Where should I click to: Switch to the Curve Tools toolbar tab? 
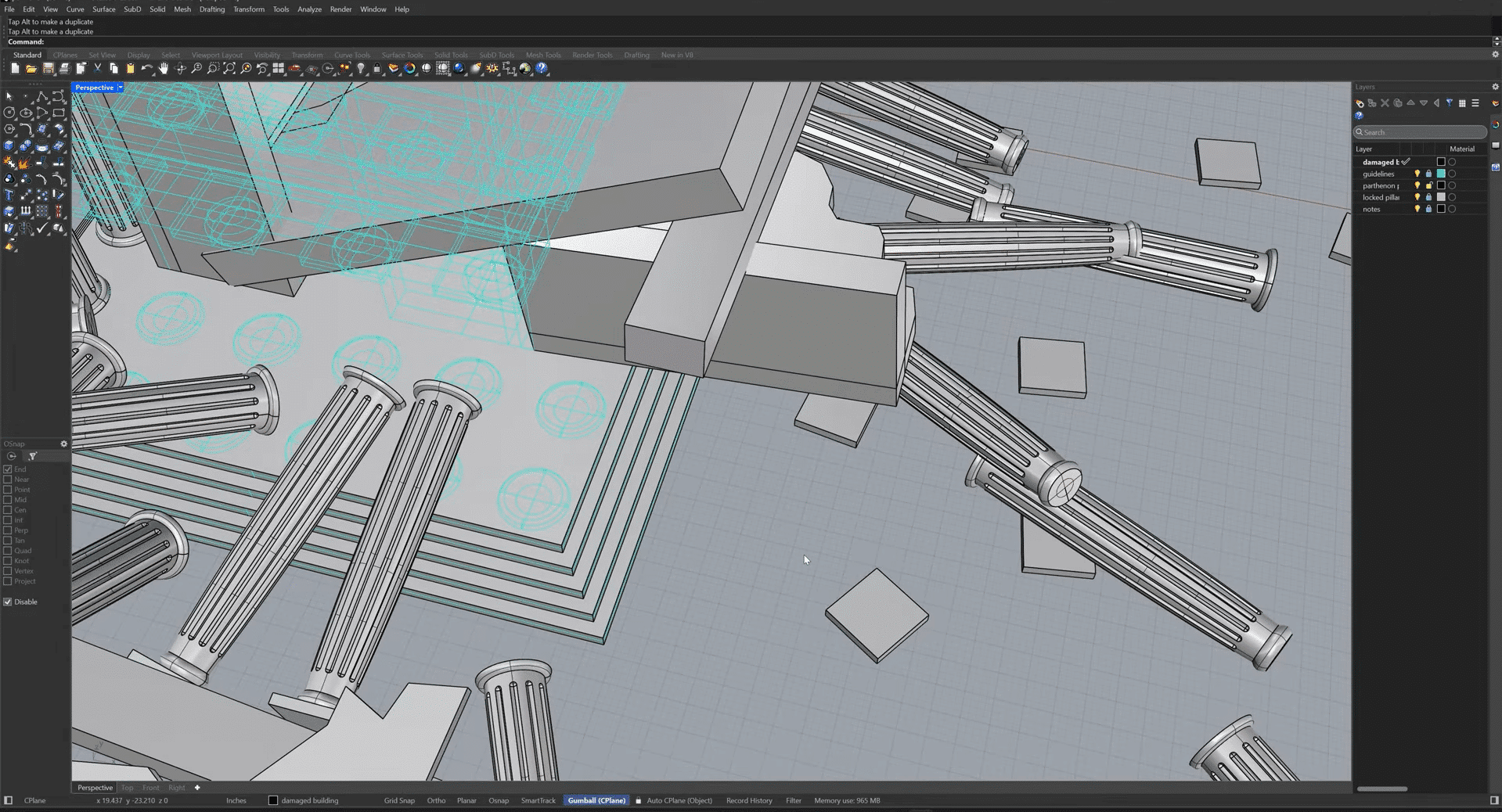[x=351, y=55]
